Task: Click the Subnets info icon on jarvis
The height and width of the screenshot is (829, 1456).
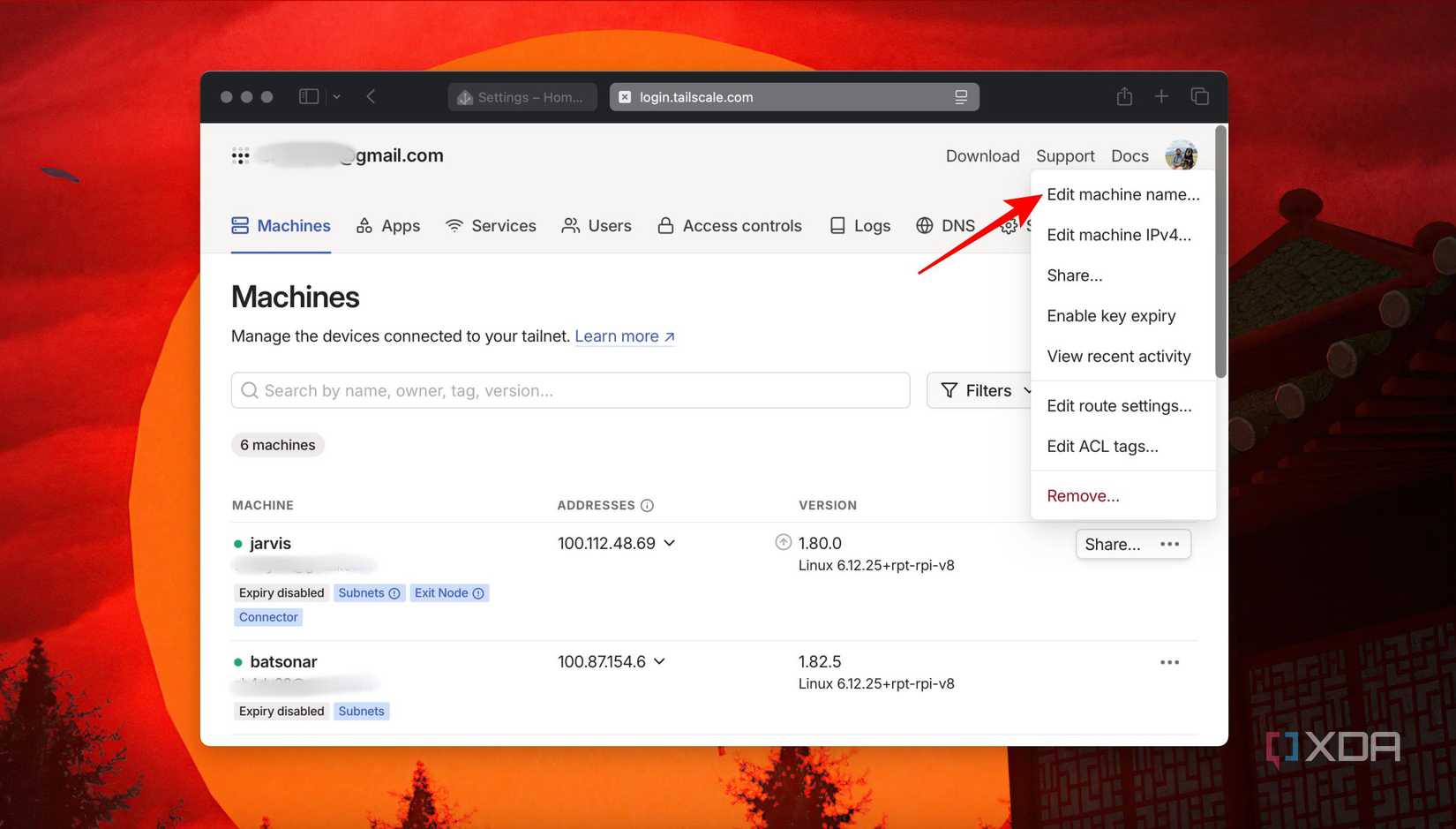Action: point(393,592)
